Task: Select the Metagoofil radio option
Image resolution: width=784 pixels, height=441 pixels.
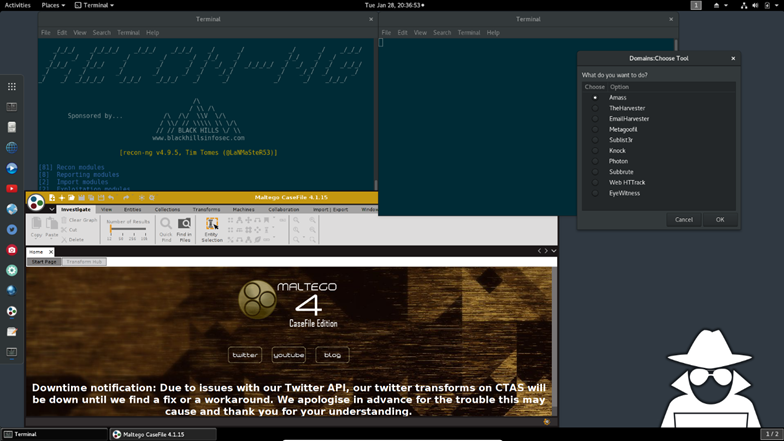Action: tap(595, 130)
